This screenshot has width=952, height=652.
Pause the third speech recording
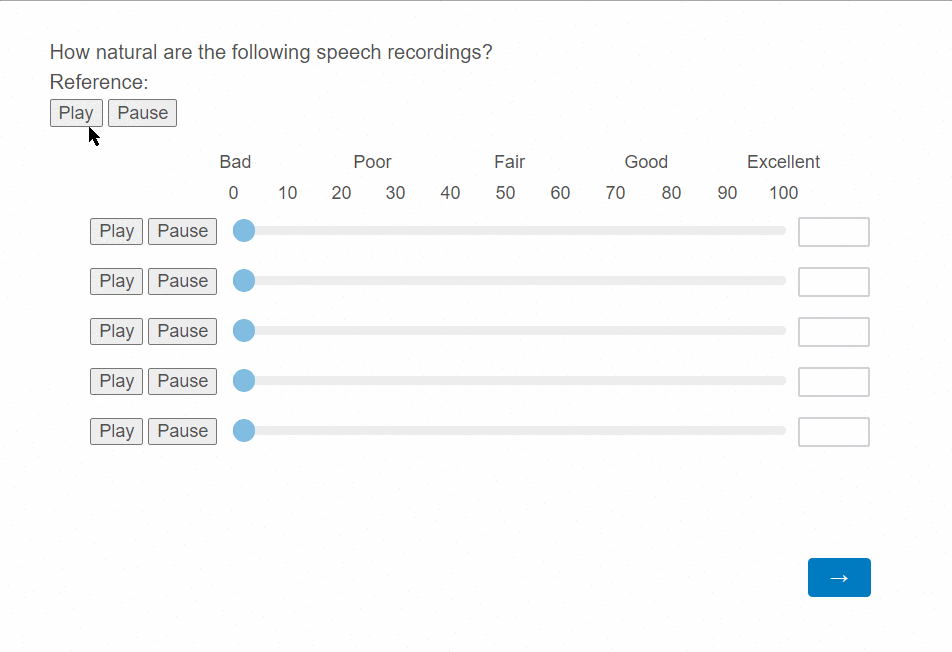[182, 331]
